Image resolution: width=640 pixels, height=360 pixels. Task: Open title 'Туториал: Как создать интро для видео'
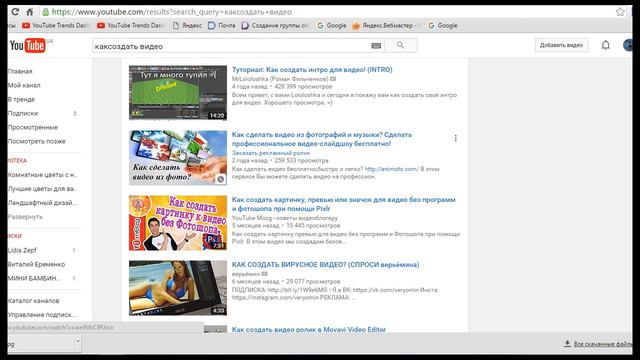click(x=312, y=70)
